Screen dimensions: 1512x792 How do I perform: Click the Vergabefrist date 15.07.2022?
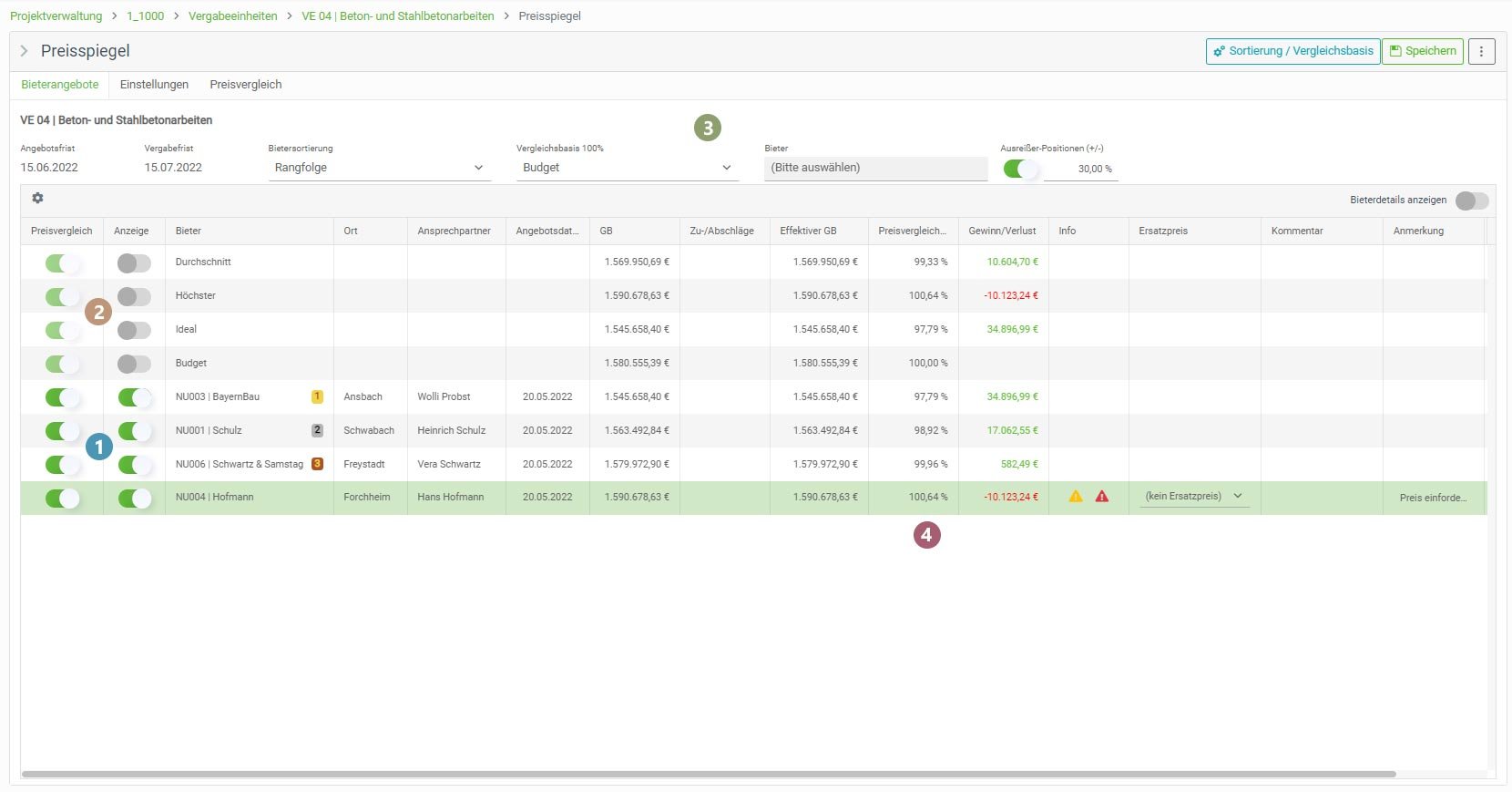pos(173,168)
